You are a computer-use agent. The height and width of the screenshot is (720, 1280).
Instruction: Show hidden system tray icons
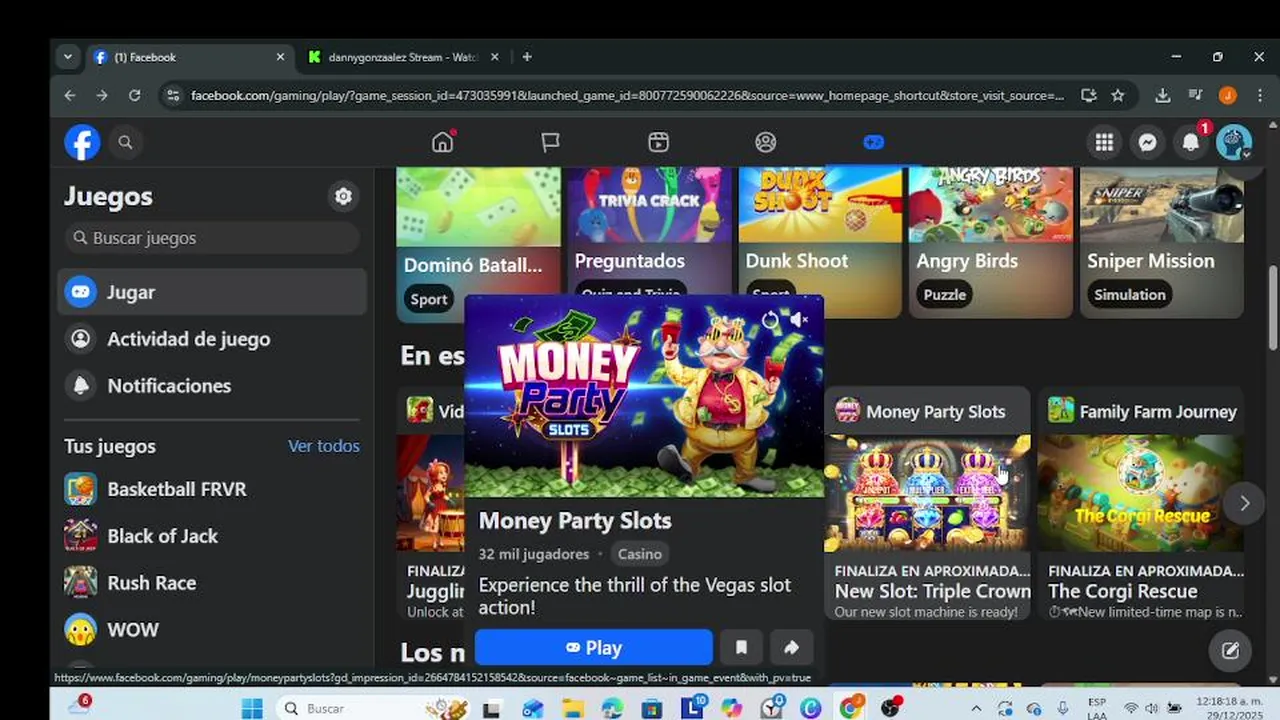tap(976, 708)
